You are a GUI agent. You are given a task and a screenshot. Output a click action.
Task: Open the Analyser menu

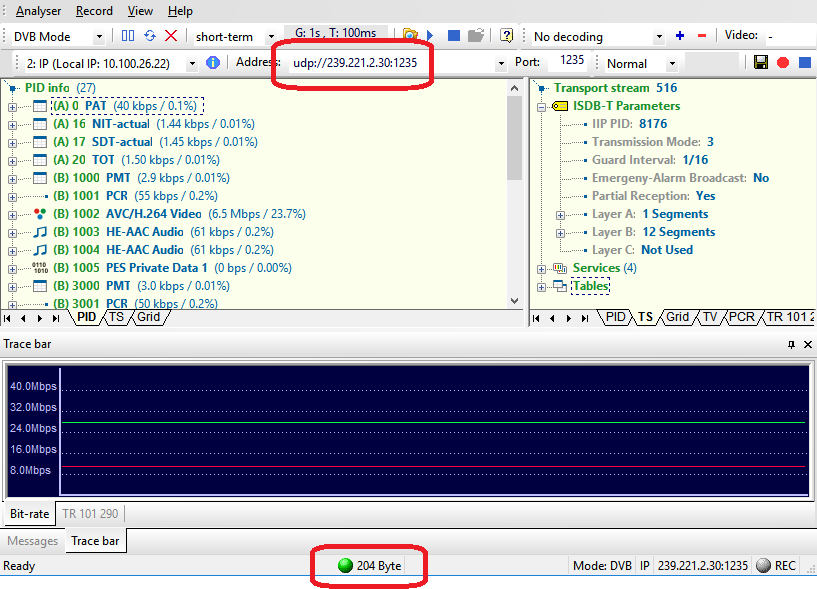tap(38, 11)
